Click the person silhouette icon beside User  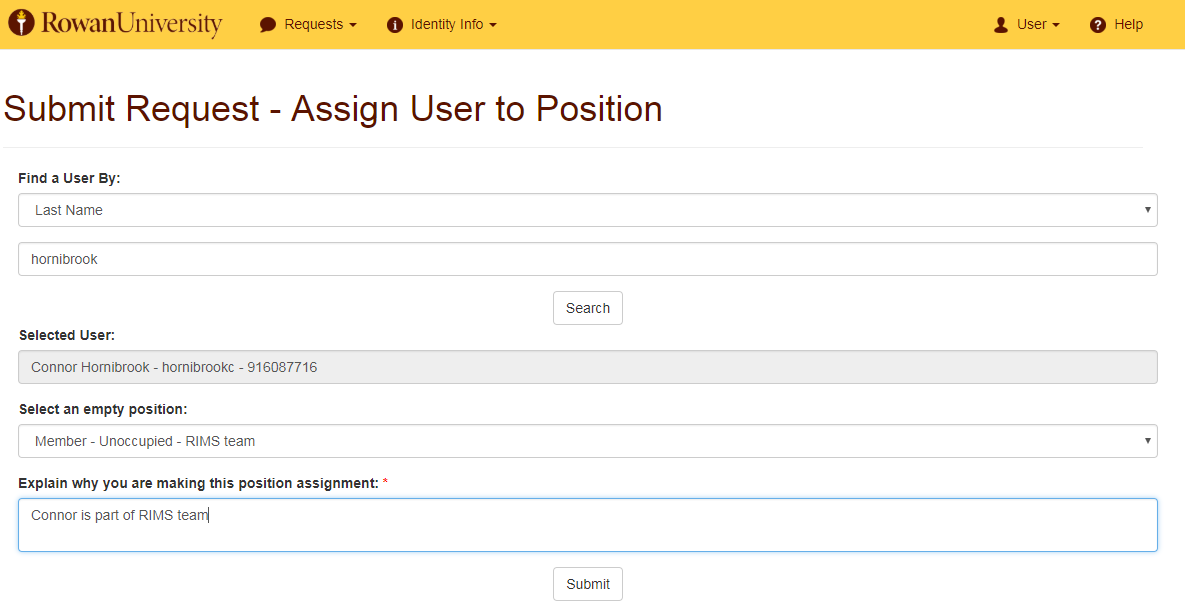1001,25
